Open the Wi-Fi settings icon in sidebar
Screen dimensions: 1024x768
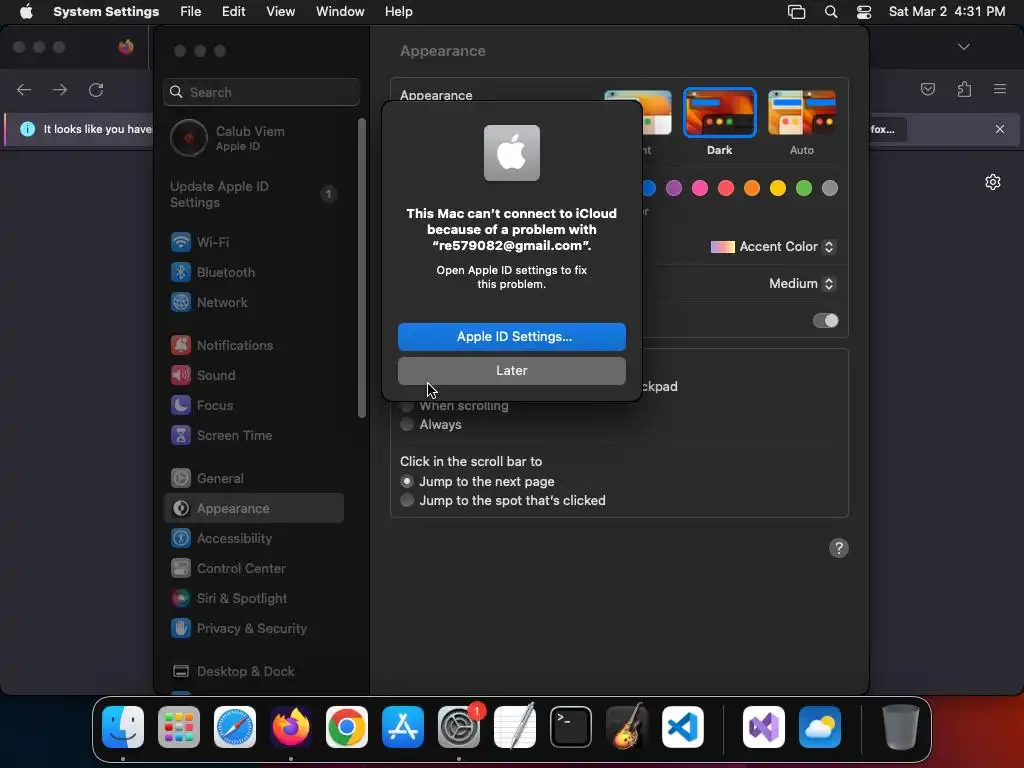181,242
